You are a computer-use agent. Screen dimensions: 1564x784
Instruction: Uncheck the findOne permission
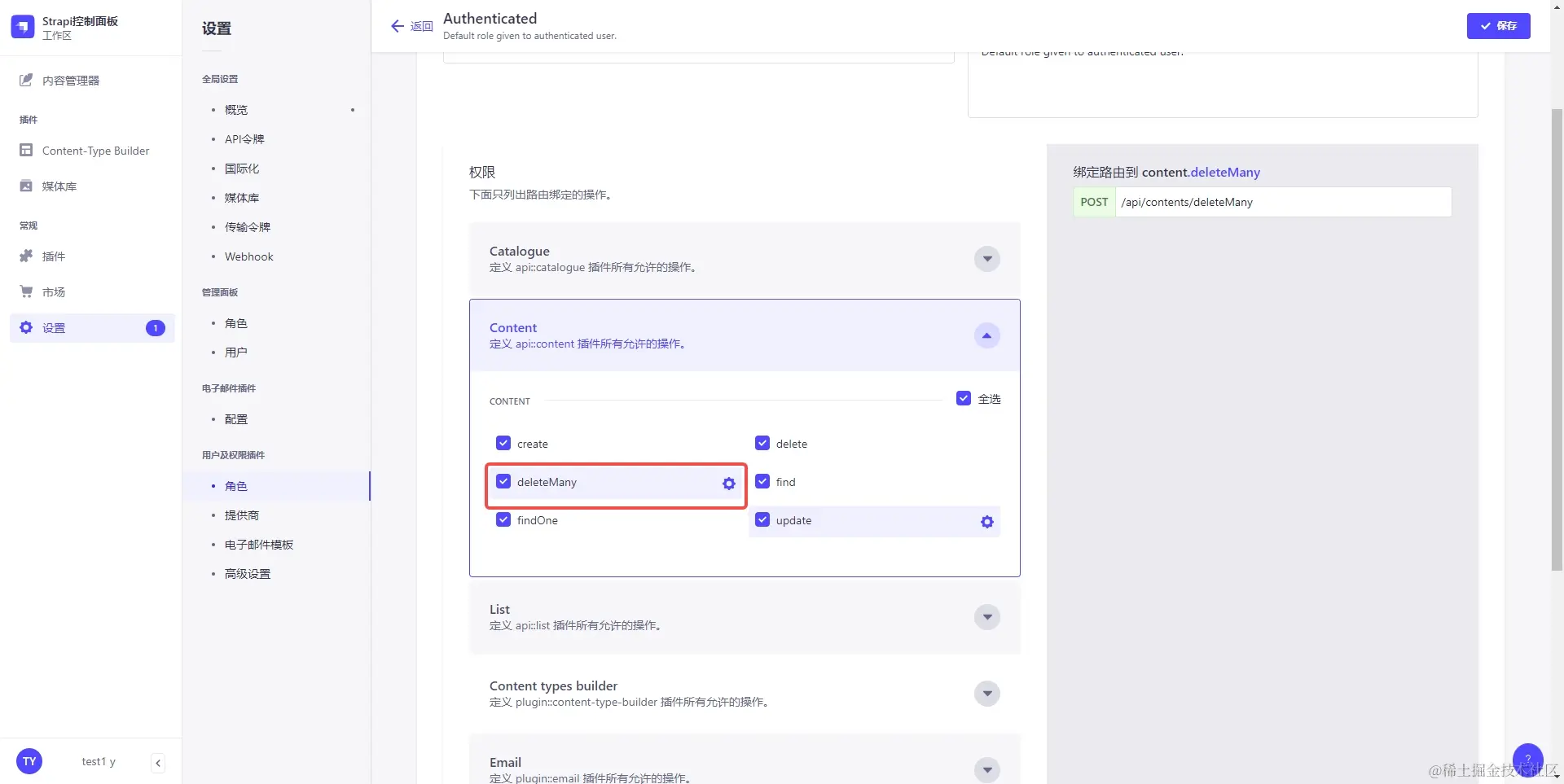coord(503,519)
